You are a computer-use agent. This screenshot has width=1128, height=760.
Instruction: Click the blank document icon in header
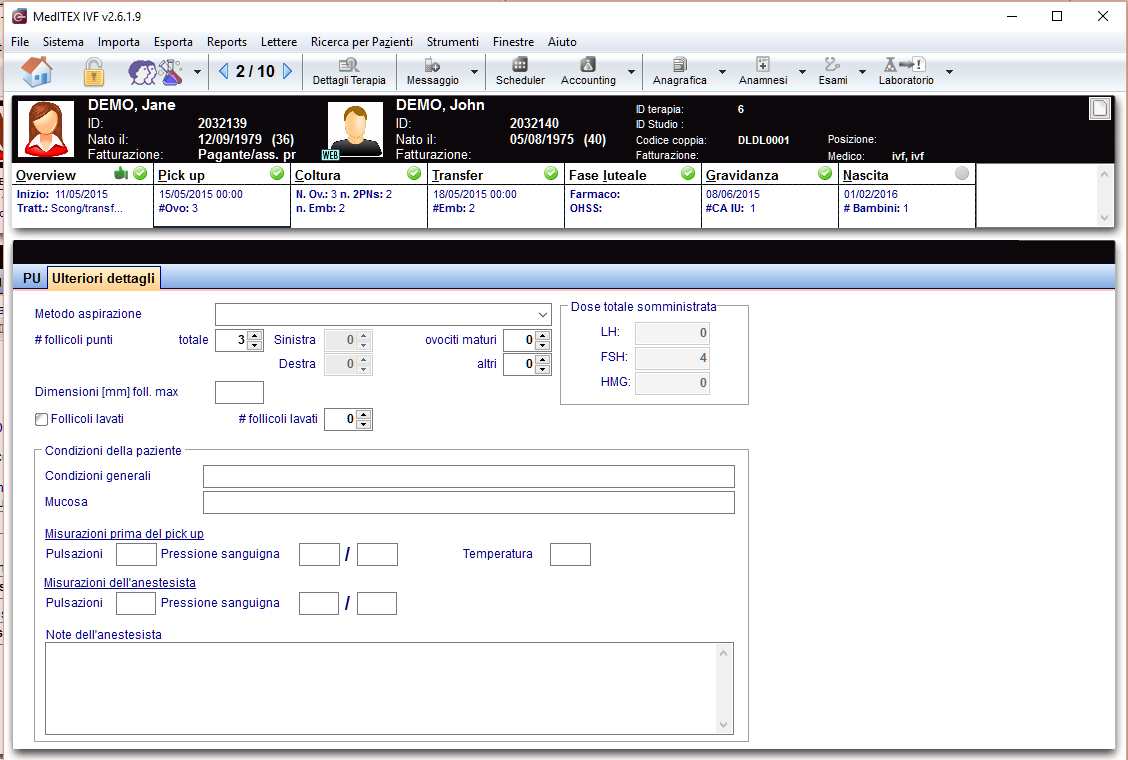(1099, 109)
